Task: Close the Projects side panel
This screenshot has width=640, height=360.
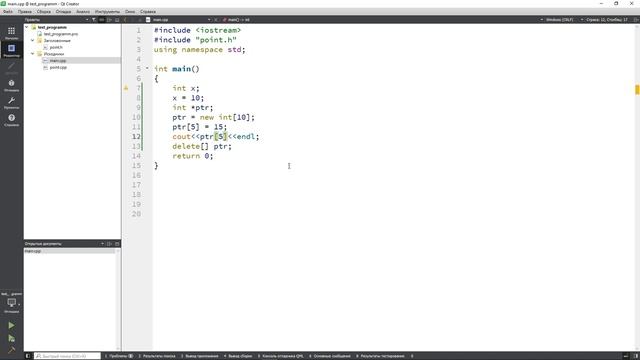Action: click(x=117, y=20)
